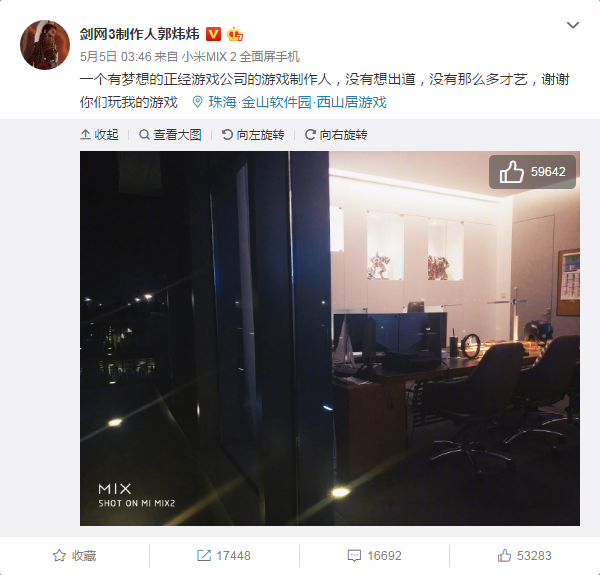Screen dimensions: 600x575
Task: Click 查看大图 to view the full image
Action: [x=170, y=135]
